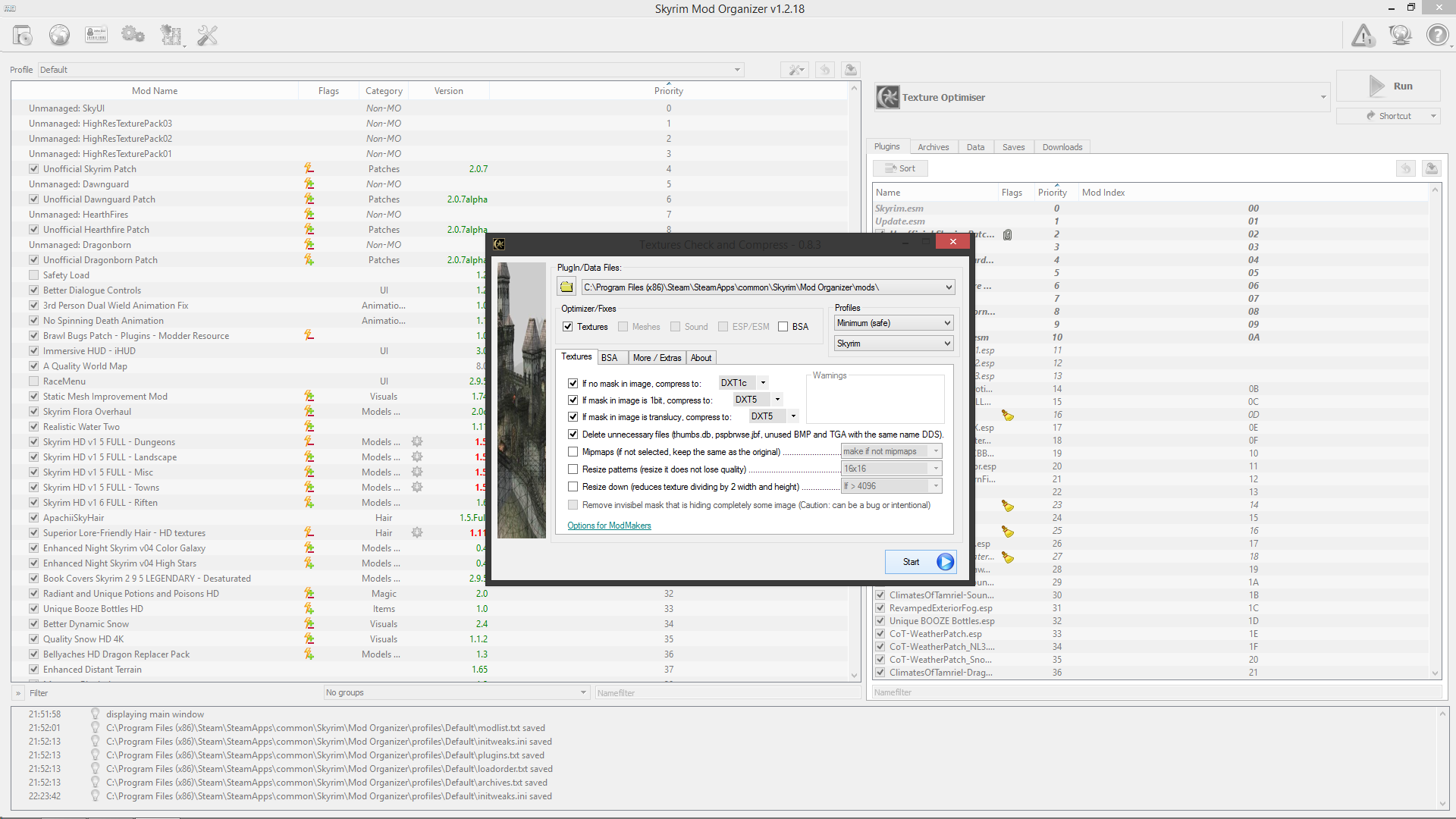Open the executables gears icon
Viewport: 1456px width, 819px height.
pyautogui.click(x=133, y=35)
